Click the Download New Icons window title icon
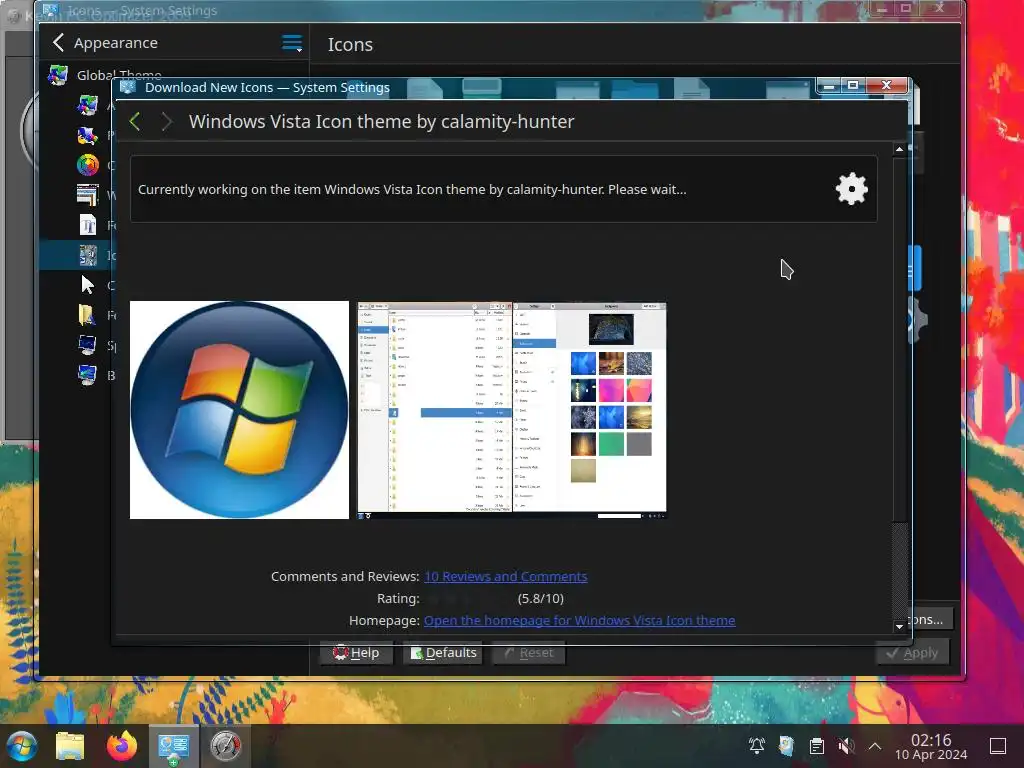Viewport: 1024px width, 768px height. [128, 88]
